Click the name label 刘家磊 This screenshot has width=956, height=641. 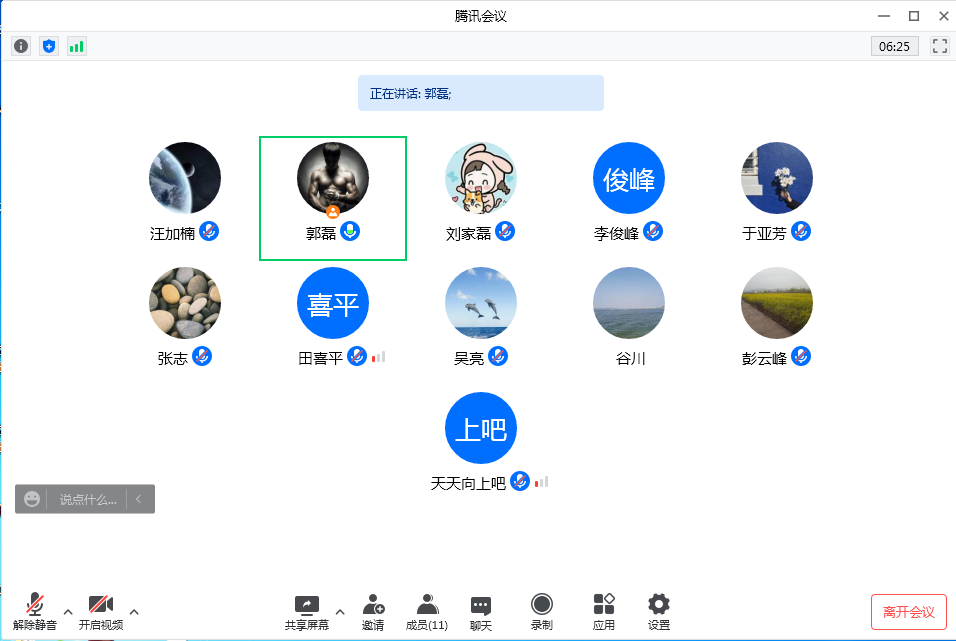coord(468,234)
